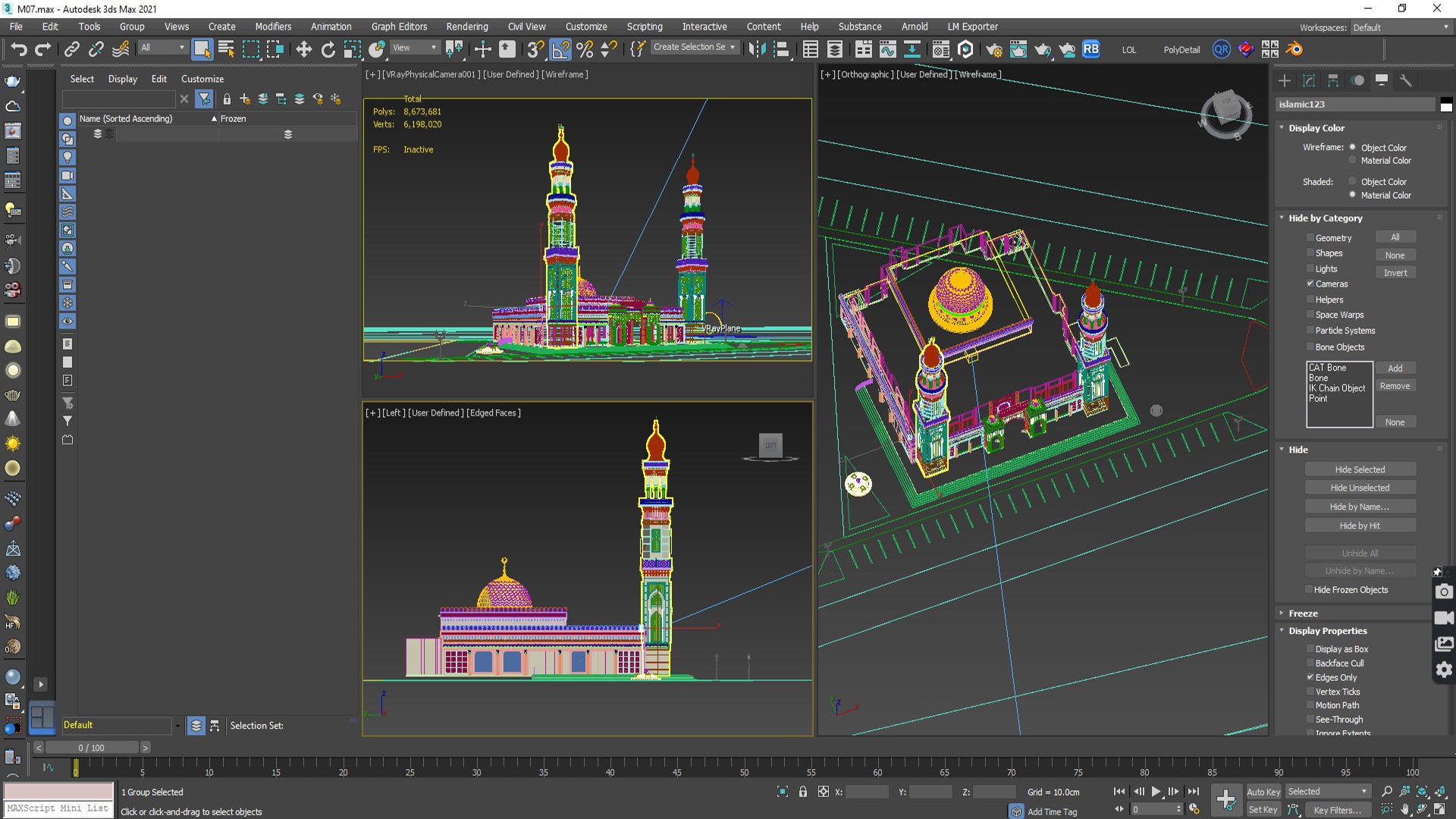The width and height of the screenshot is (1456, 819).
Task: Toggle the Angle Snap icon
Action: click(560, 49)
